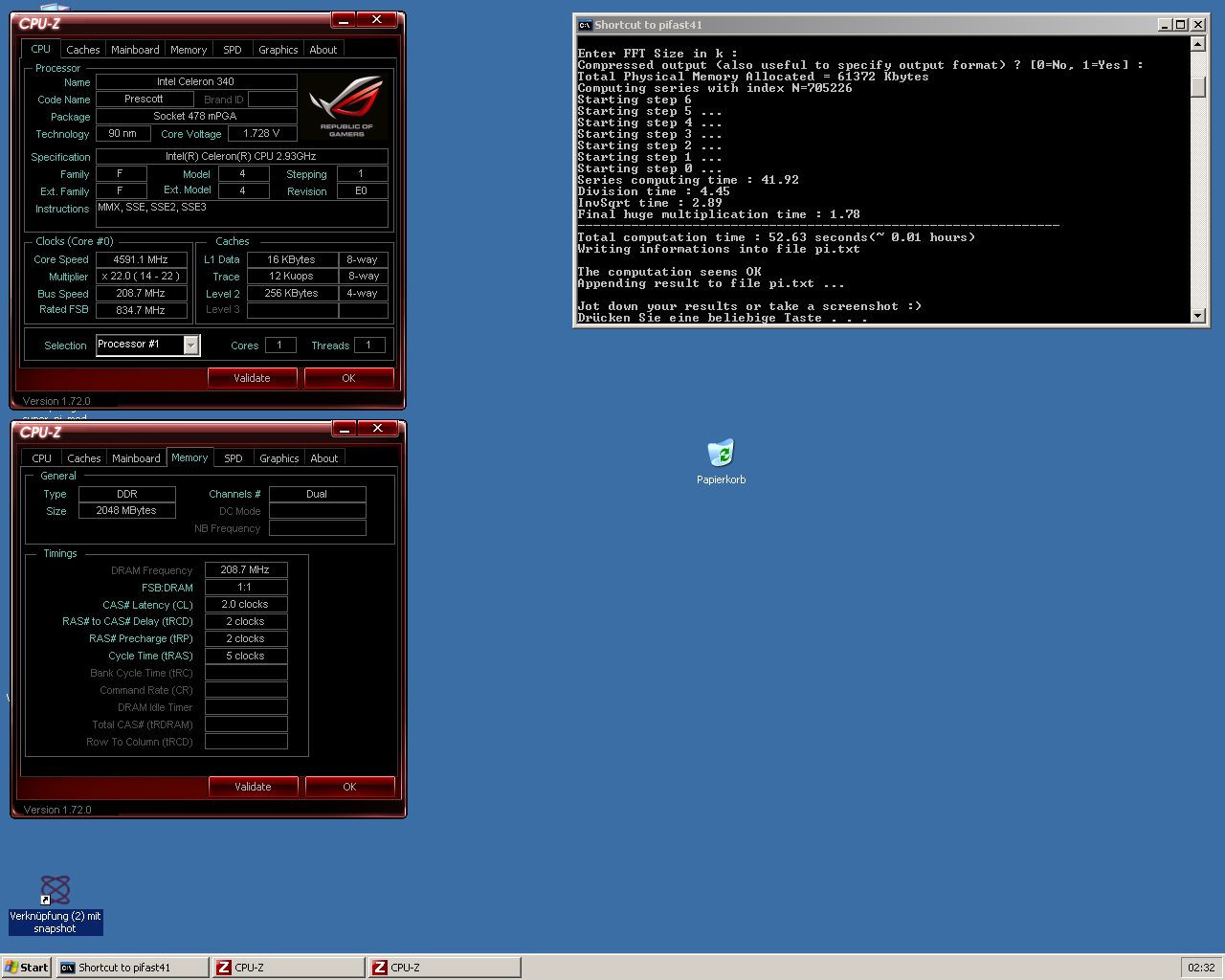
Task: Click the Core Voltage value 1.728 V
Action: pos(262,134)
